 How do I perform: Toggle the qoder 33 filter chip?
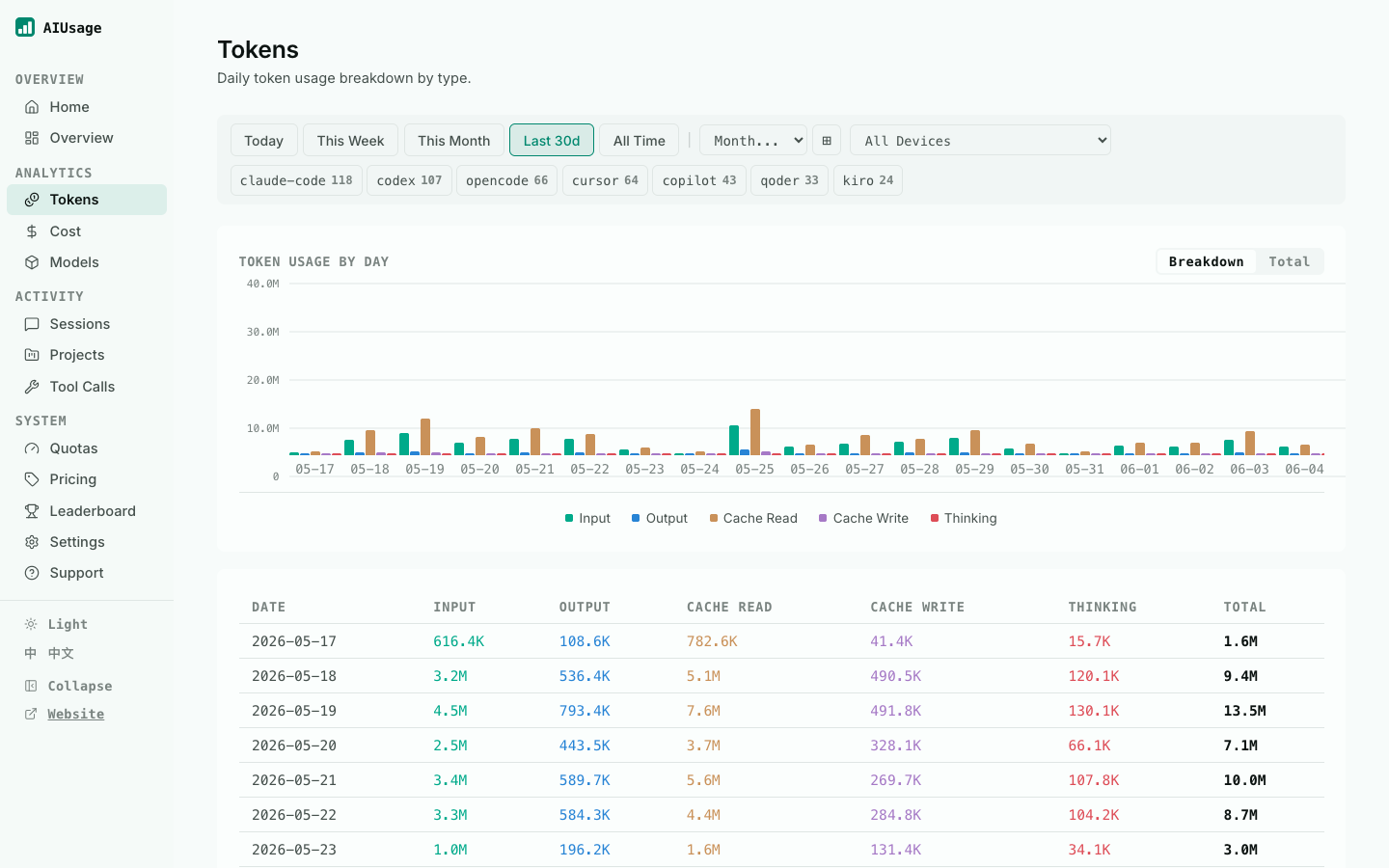click(789, 180)
